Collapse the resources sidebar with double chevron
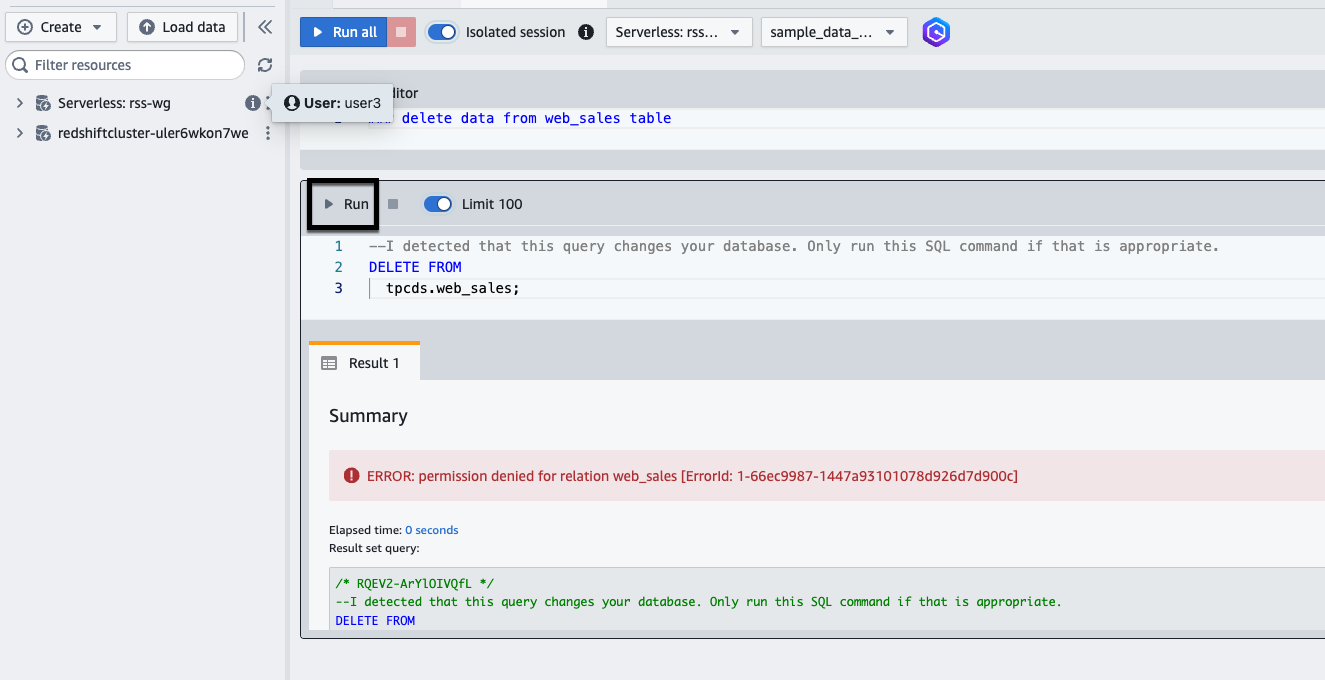 (x=265, y=27)
